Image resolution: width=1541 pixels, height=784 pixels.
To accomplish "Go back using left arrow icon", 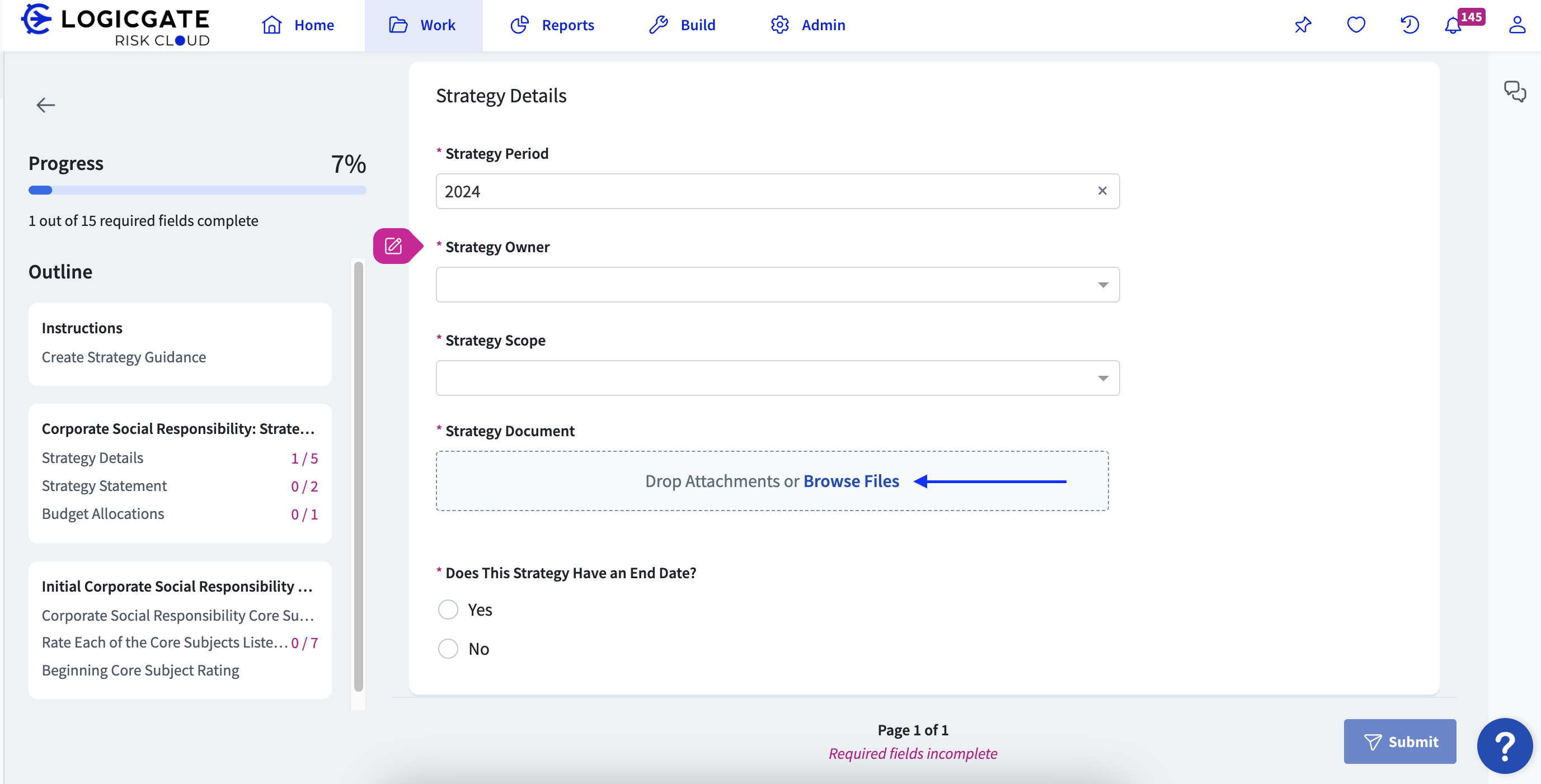I will pos(45,105).
